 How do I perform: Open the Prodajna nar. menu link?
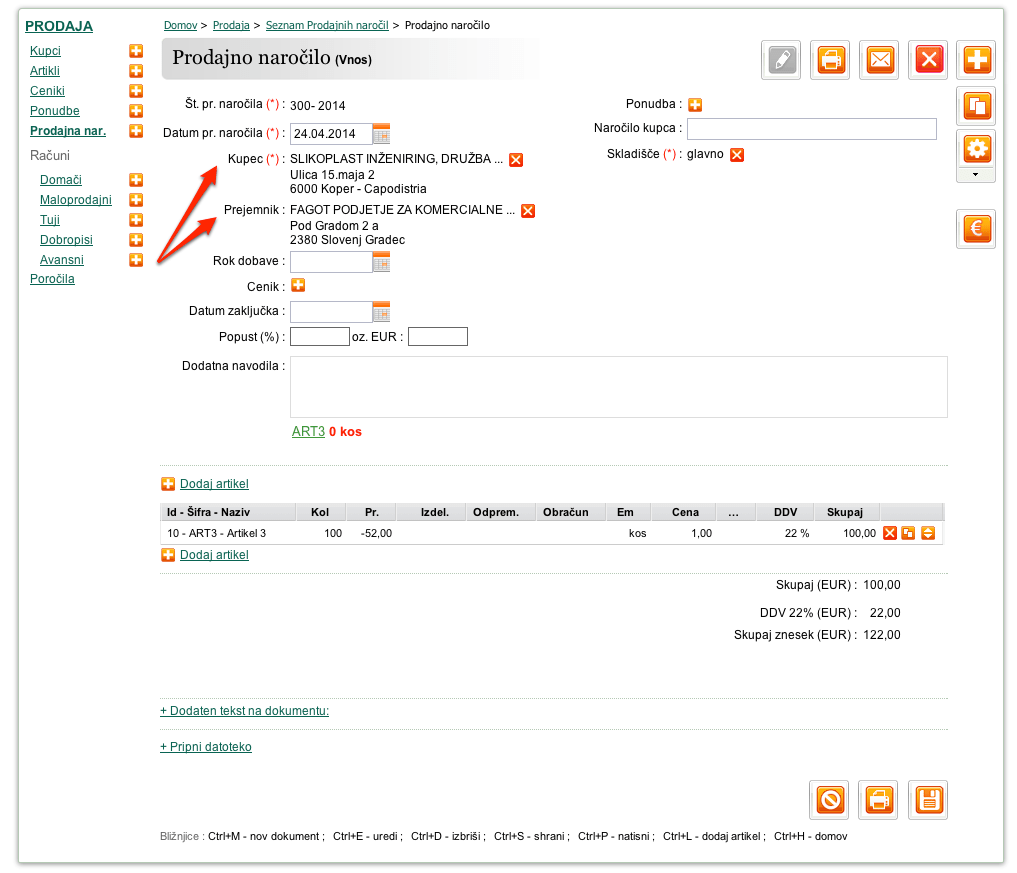point(68,131)
